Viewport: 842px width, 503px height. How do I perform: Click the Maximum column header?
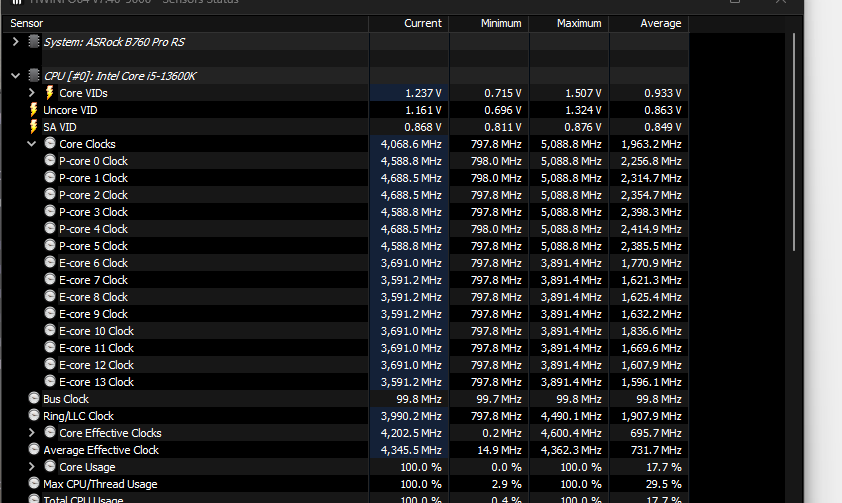point(569,23)
